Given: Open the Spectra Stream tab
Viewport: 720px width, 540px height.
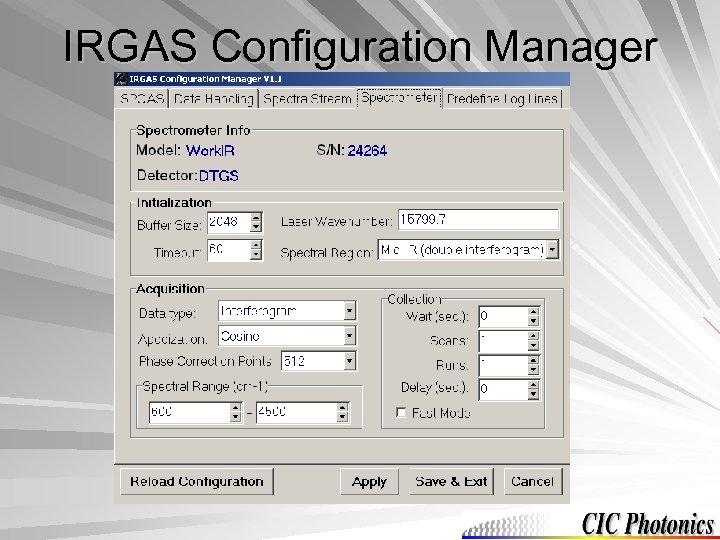Looking at the screenshot, I should pos(307,99).
